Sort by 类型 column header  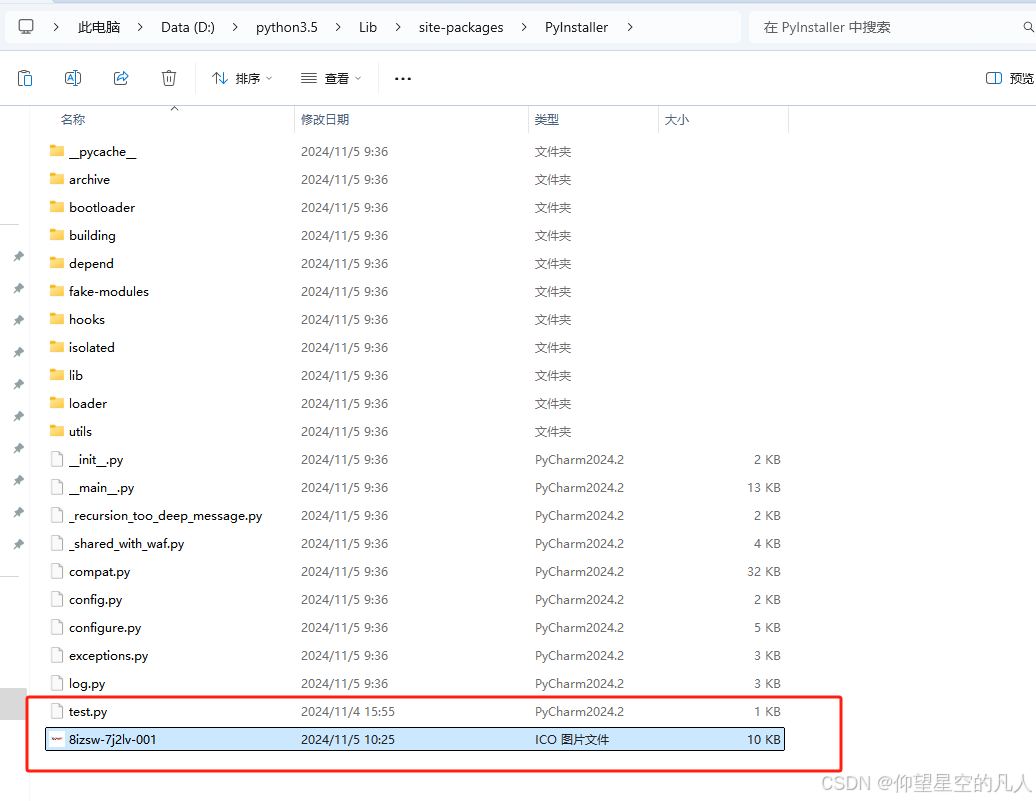point(546,120)
